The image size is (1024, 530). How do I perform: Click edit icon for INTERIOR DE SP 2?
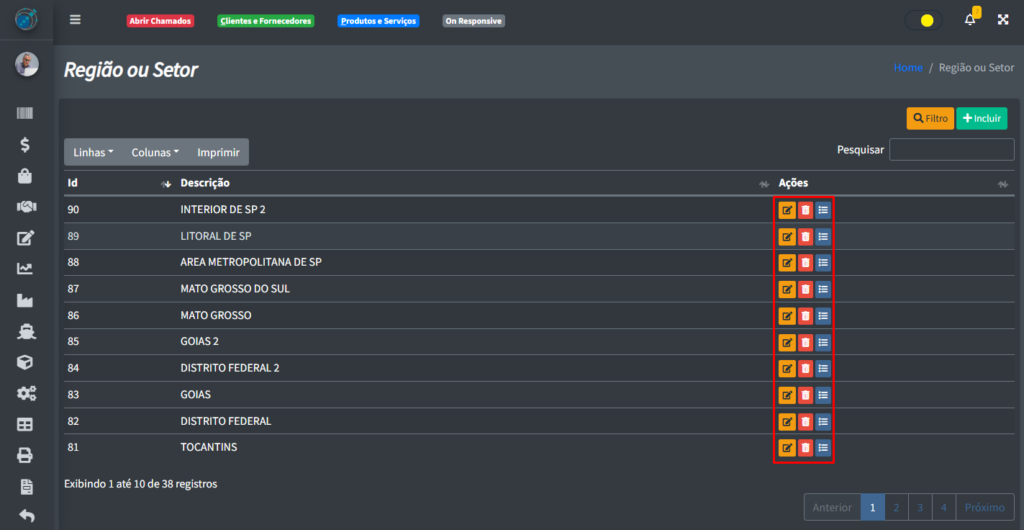(x=787, y=210)
